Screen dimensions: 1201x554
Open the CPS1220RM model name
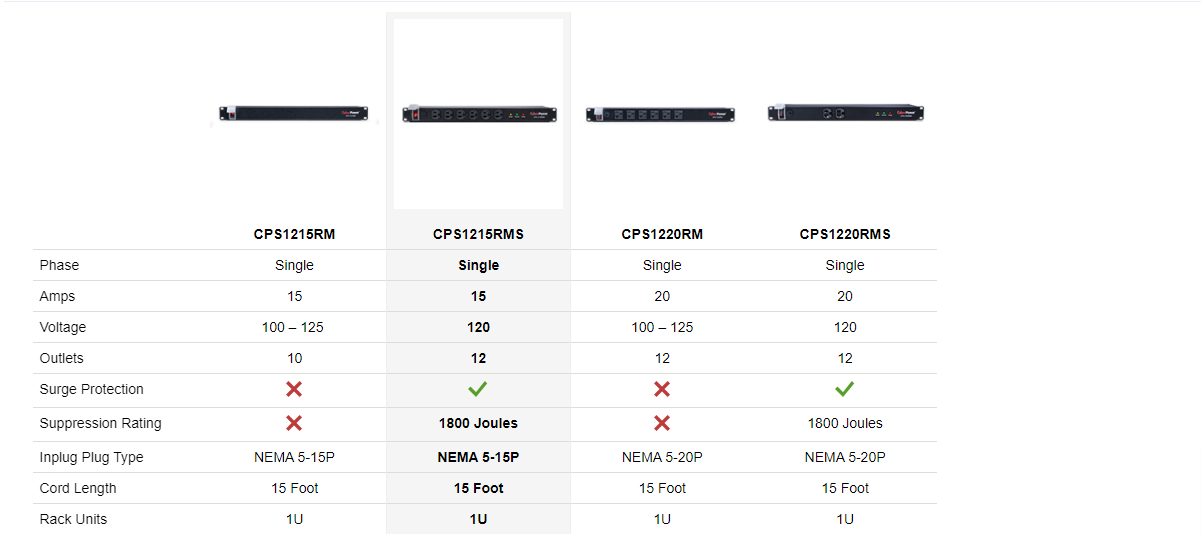pos(662,235)
